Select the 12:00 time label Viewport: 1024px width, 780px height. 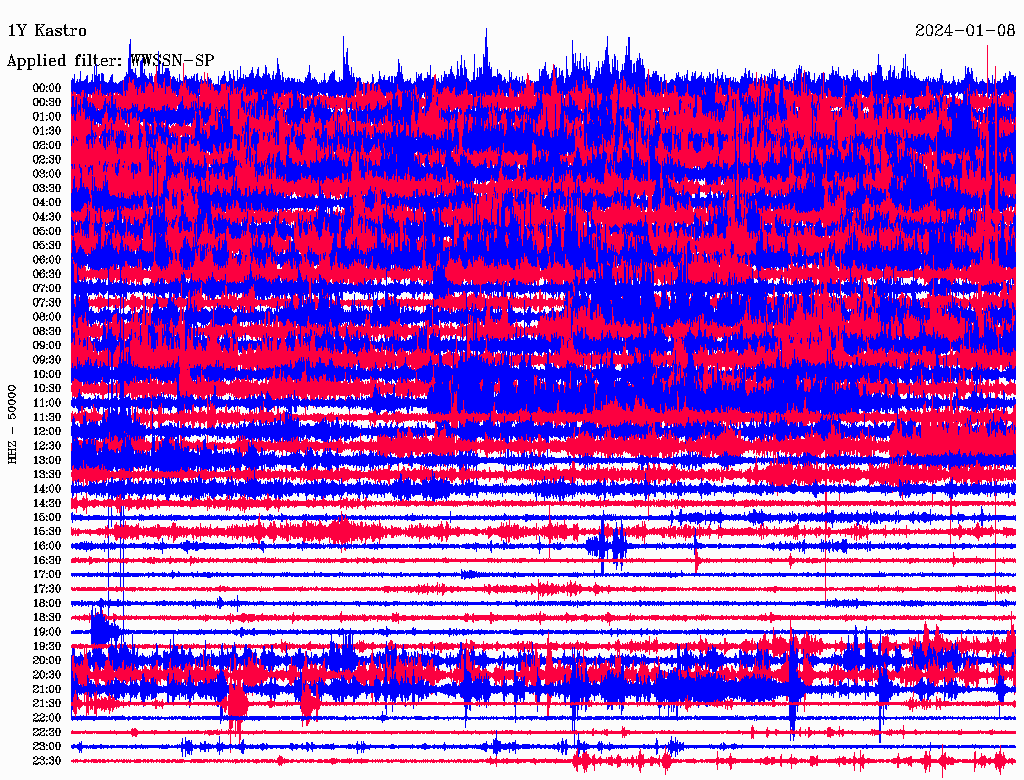pyautogui.click(x=47, y=432)
